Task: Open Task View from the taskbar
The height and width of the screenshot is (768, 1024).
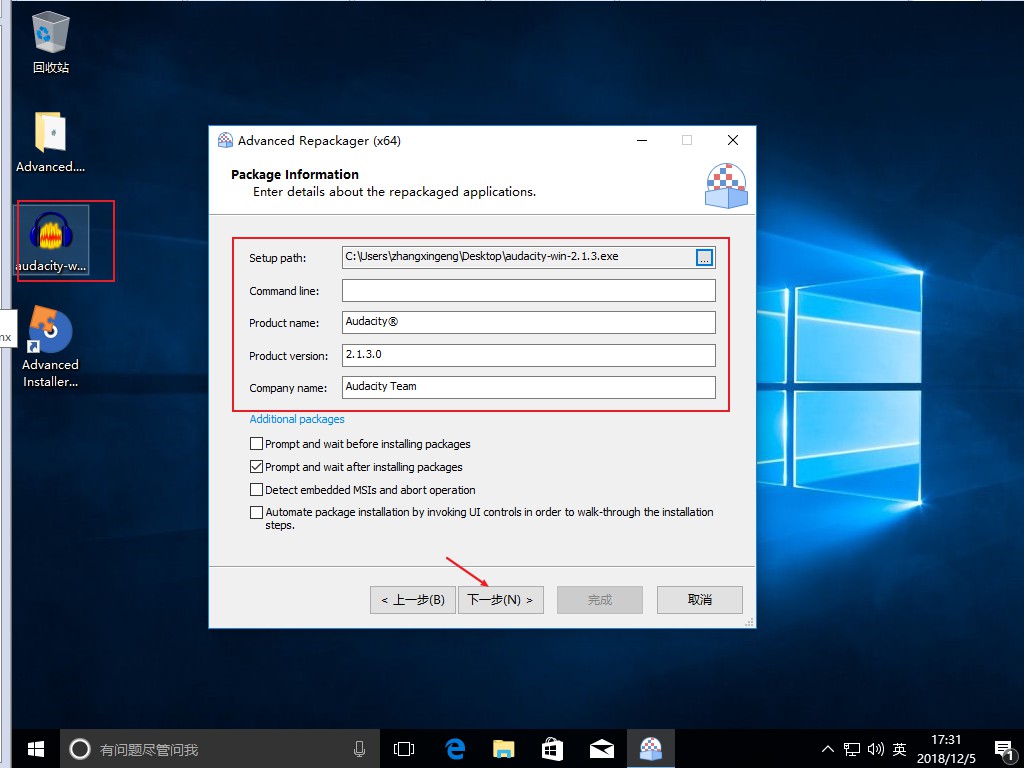Action: tap(404, 749)
